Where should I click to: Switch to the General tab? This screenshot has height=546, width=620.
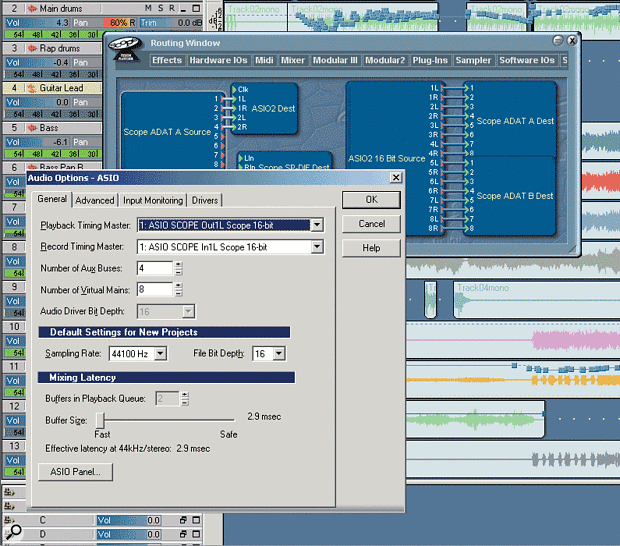coord(52,199)
